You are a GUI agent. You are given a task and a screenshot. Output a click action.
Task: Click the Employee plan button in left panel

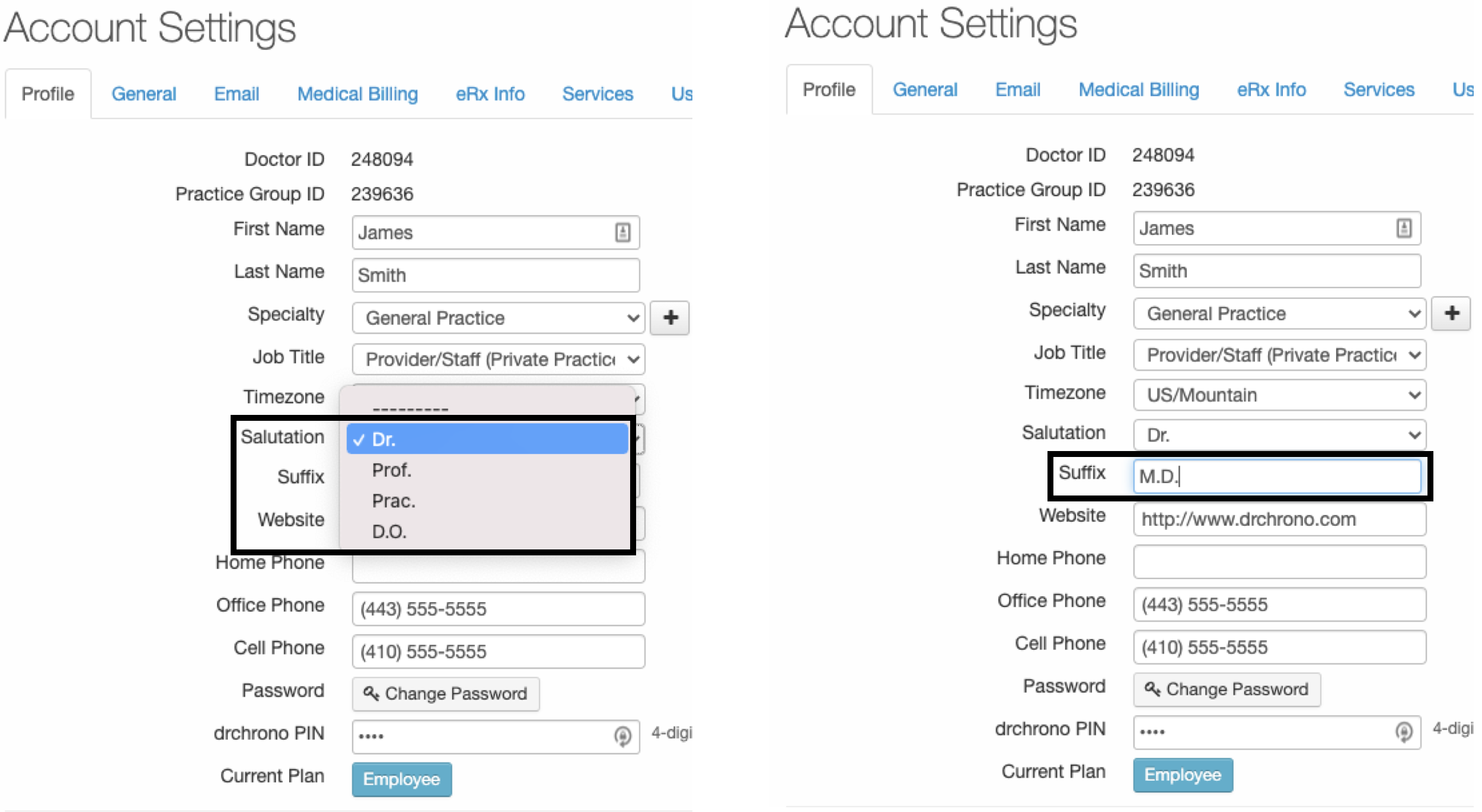click(402, 779)
